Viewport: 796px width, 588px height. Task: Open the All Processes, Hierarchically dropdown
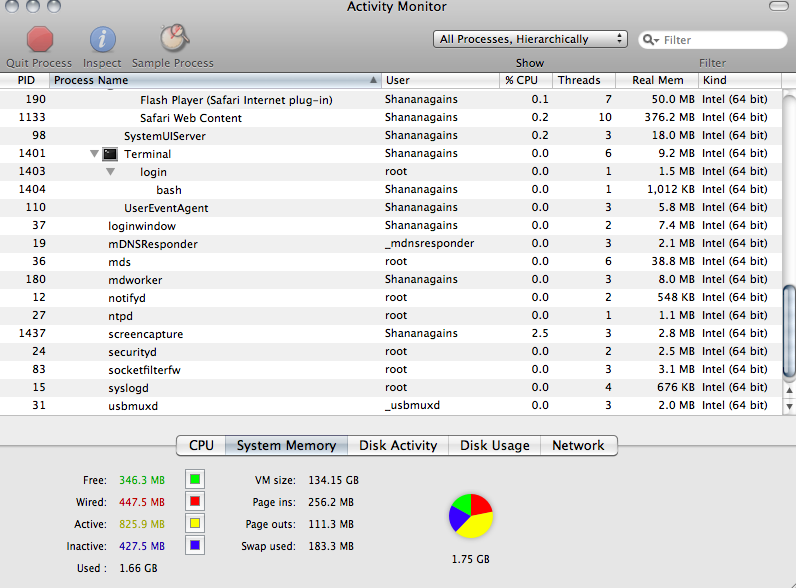pyautogui.click(x=530, y=39)
